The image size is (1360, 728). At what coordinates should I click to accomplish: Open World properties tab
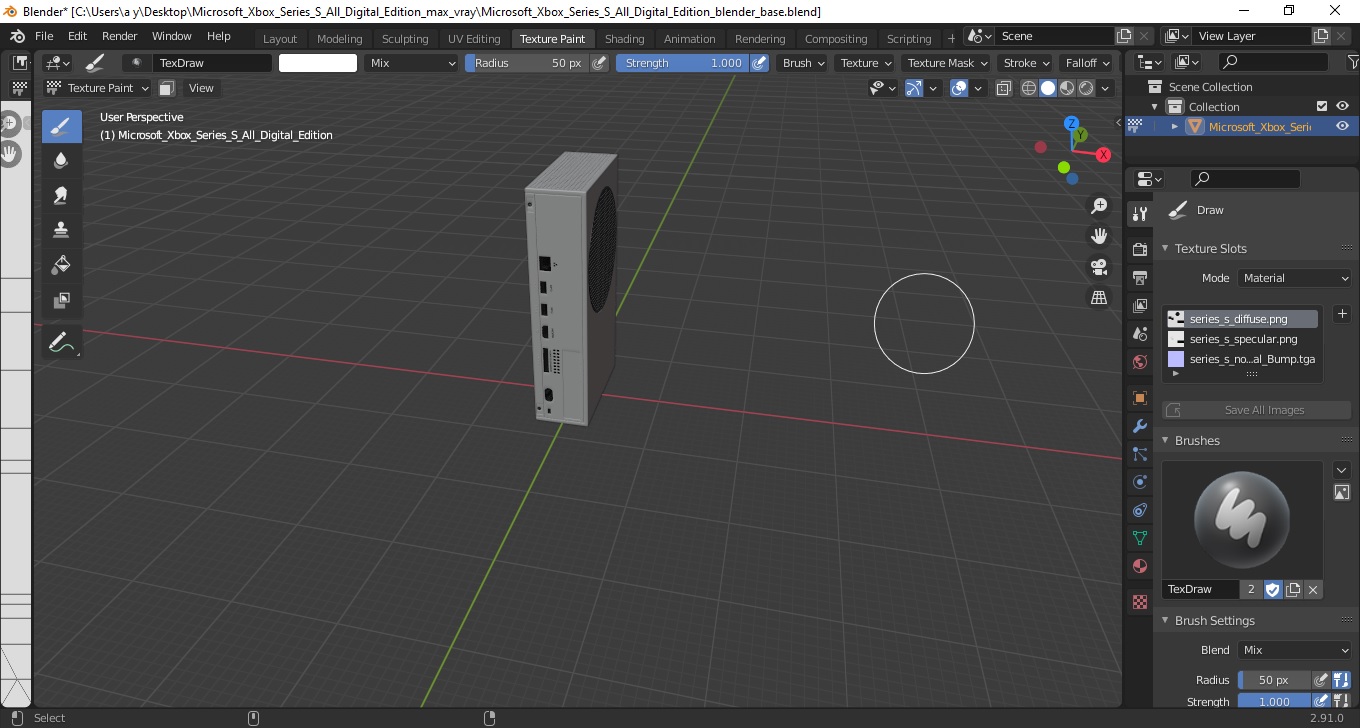(1139, 362)
